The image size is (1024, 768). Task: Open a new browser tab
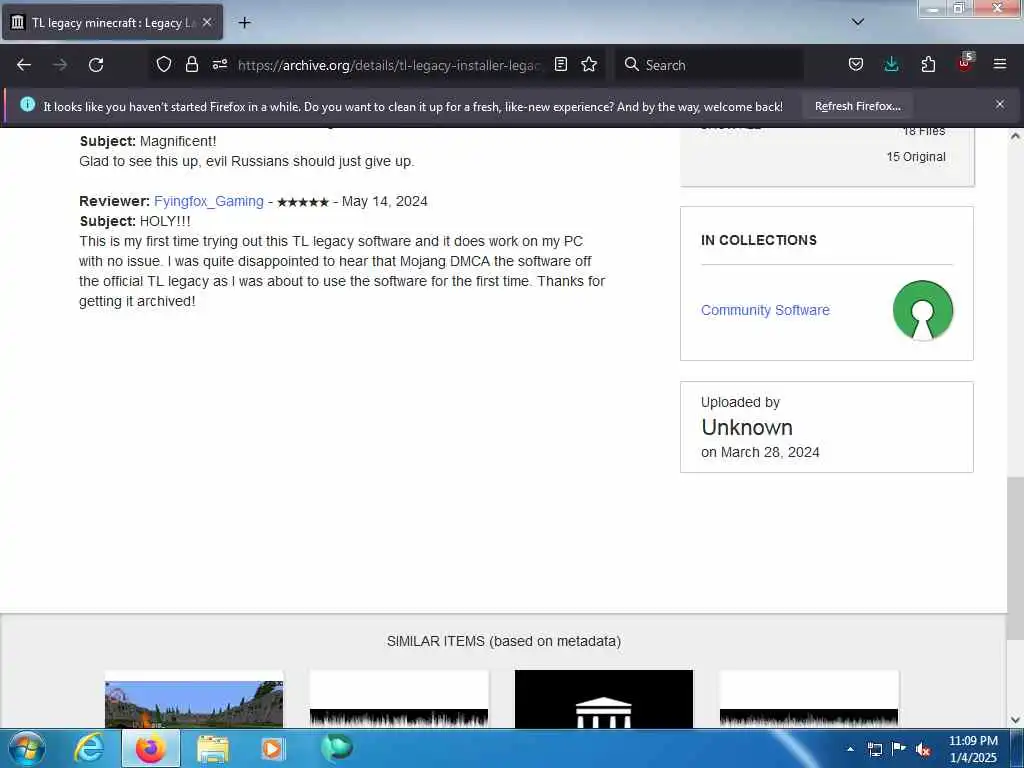[x=244, y=23]
